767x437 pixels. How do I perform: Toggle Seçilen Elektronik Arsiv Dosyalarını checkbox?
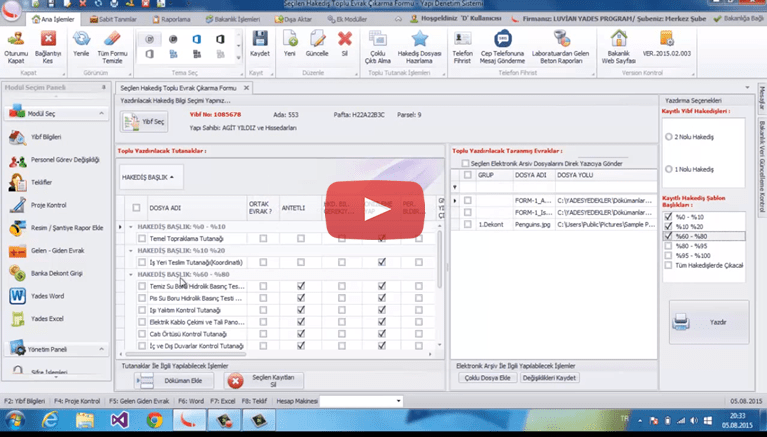pos(464,162)
